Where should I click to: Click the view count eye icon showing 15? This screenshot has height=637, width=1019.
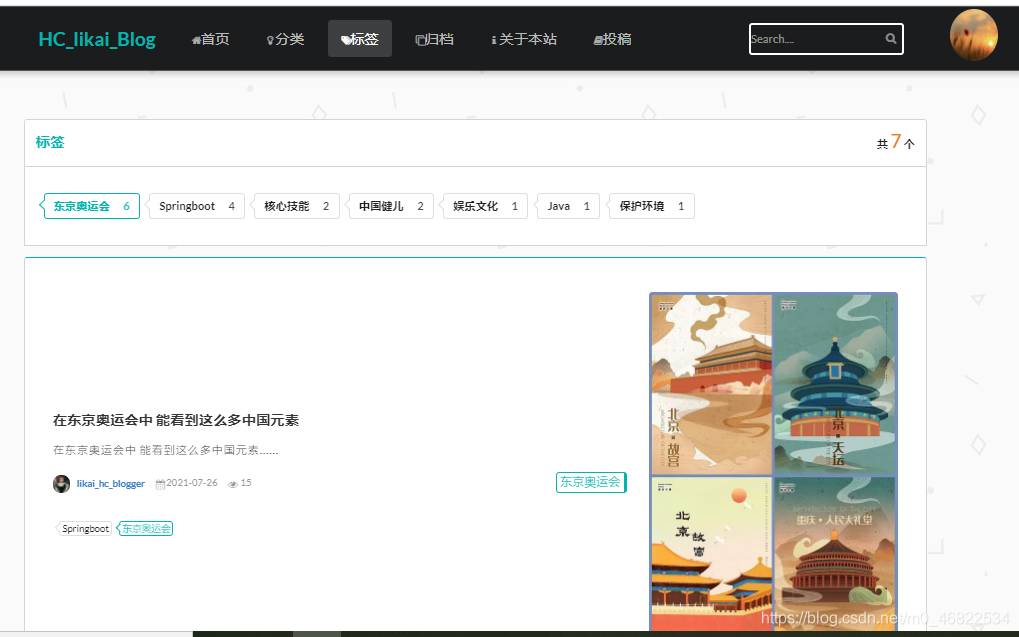(x=231, y=483)
